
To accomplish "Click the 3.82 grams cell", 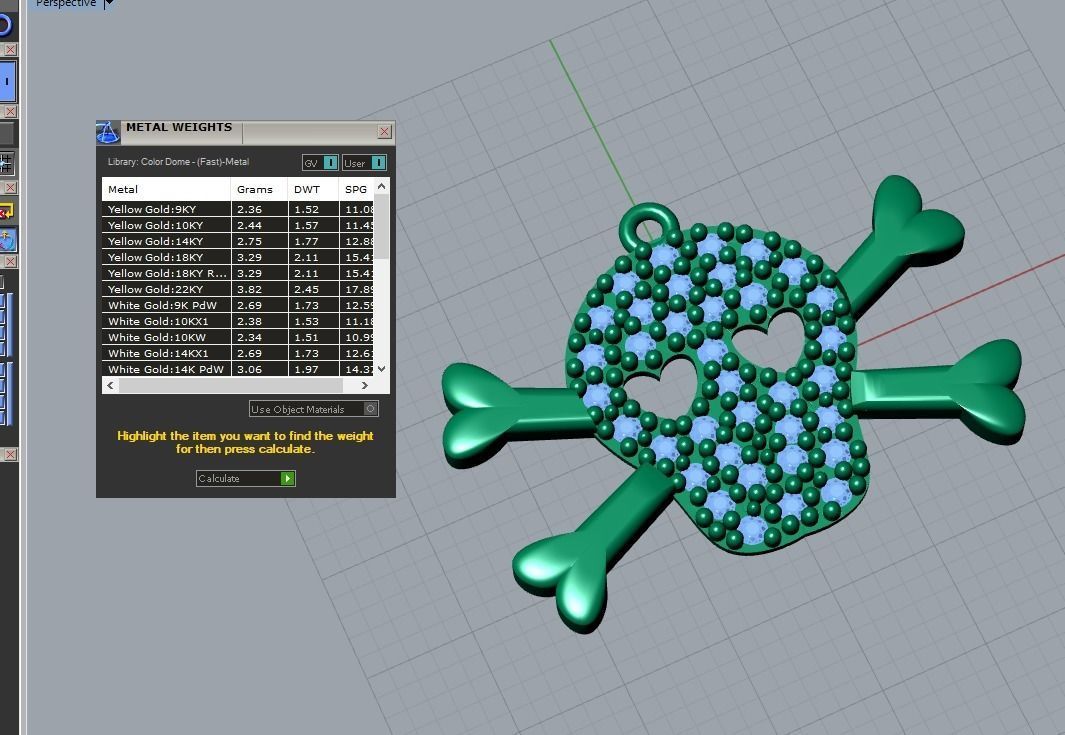I will [259, 289].
